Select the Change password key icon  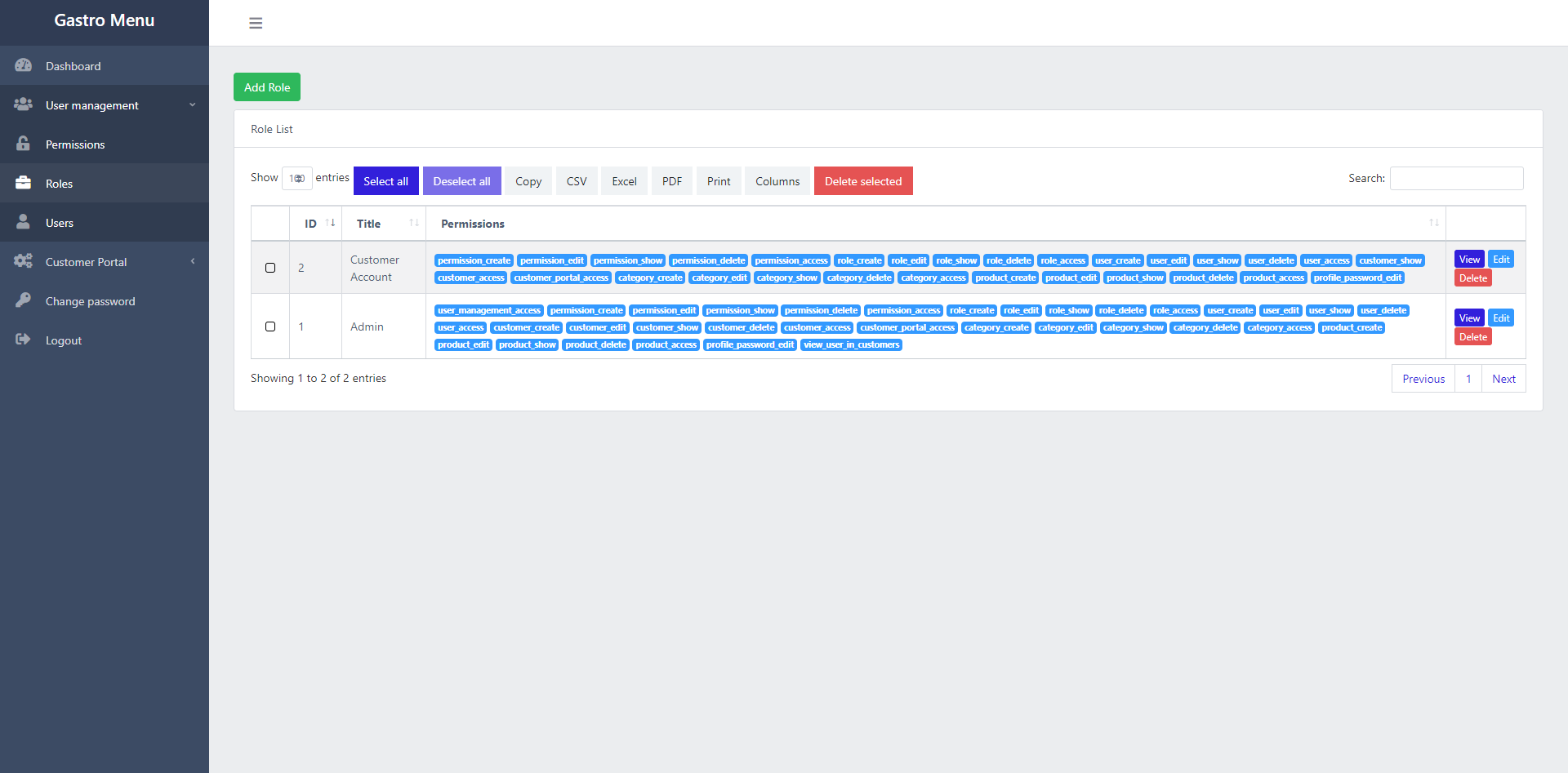pos(24,300)
